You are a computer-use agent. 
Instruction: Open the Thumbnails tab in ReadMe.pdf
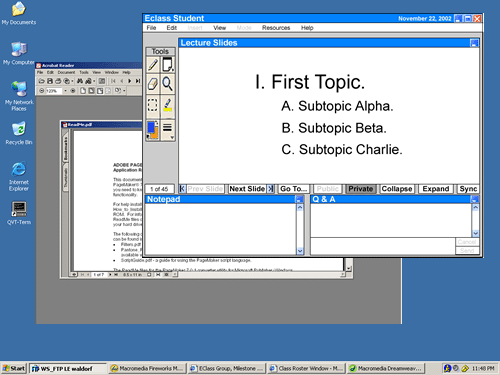tap(66, 178)
